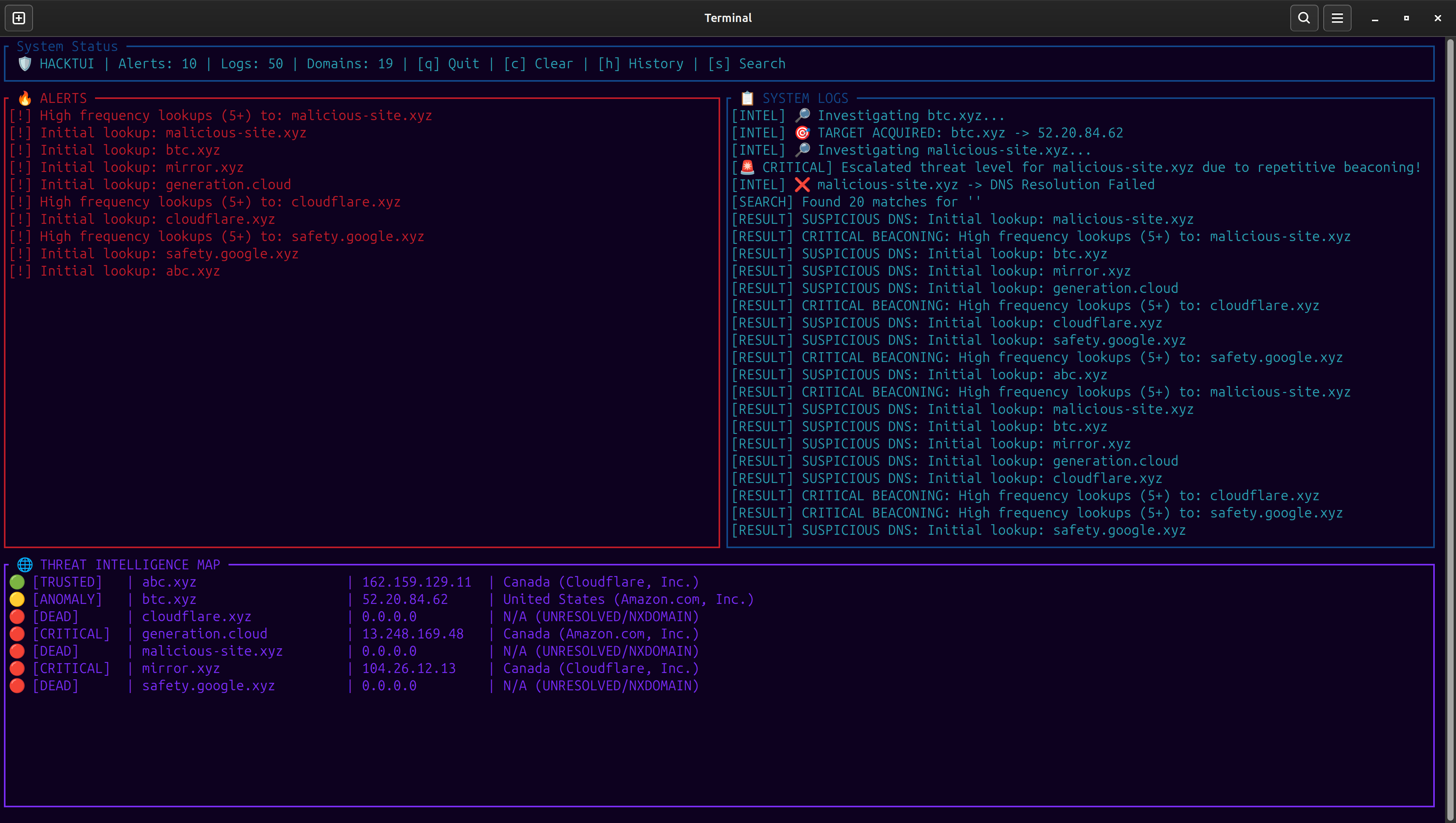
Task: Click the green circle for abc.xyz
Action: pyautogui.click(x=17, y=582)
